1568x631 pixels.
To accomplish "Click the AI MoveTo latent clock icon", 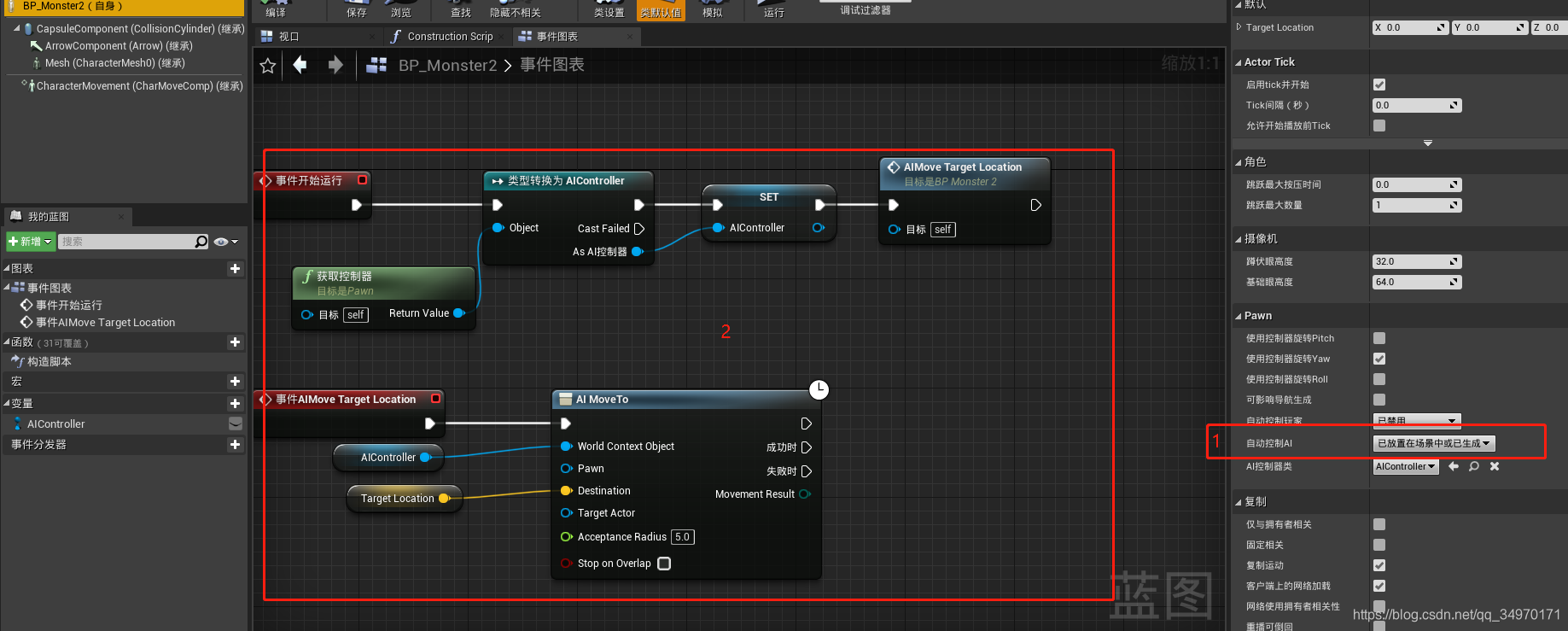I will tap(819, 389).
